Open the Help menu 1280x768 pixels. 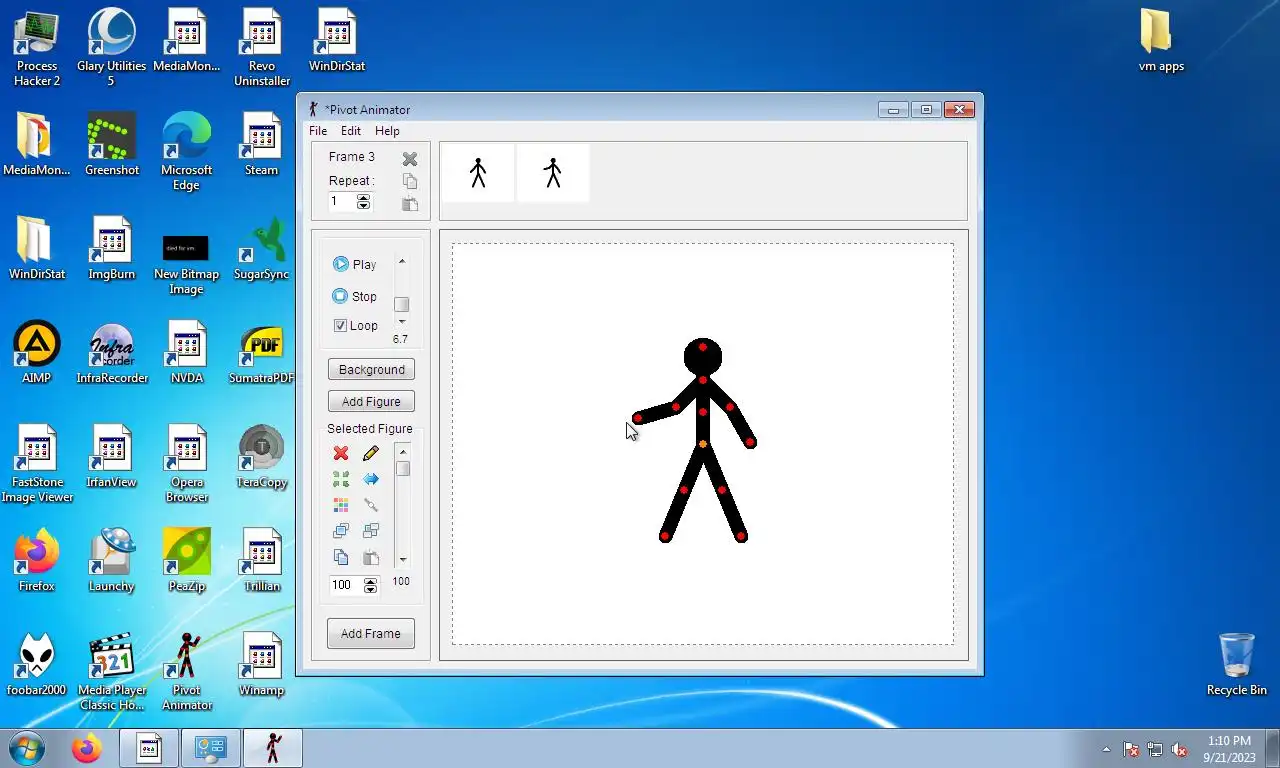click(387, 131)
